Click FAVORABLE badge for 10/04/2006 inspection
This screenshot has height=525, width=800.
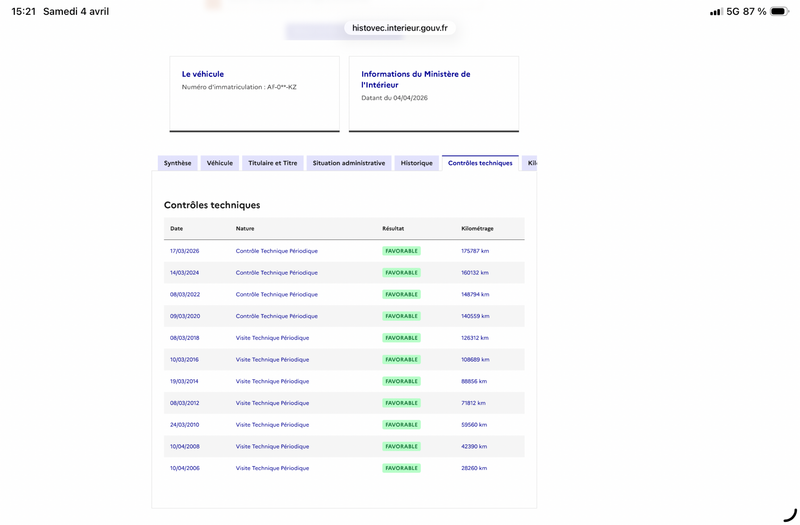pyautogui.click(x=402, y=468)
